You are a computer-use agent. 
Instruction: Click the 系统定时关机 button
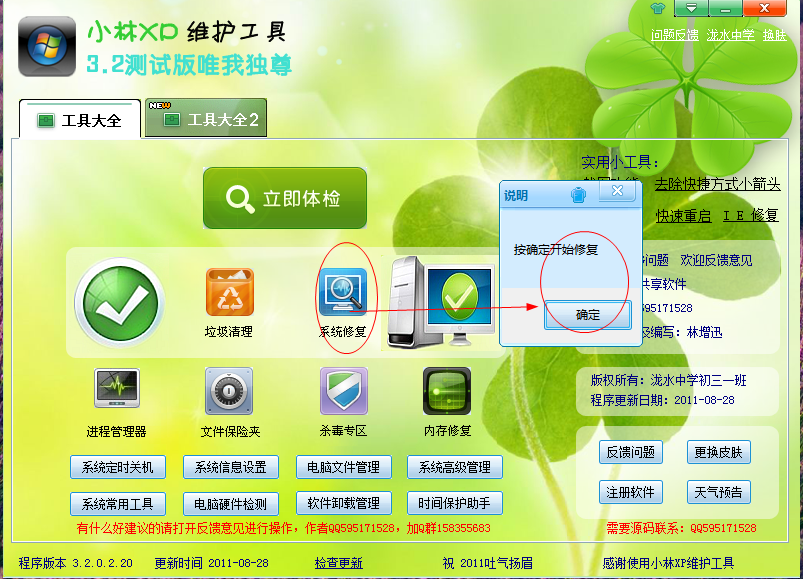click(118, 467)
